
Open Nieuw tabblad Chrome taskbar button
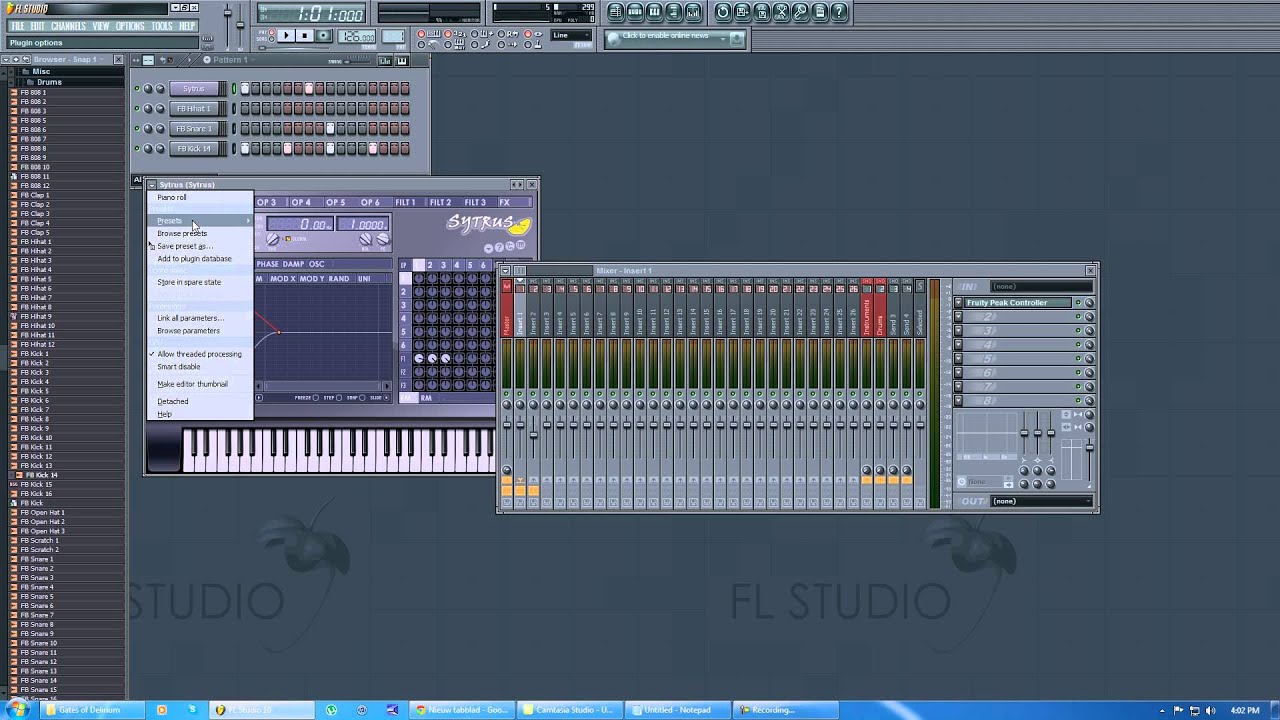[x=462, y=710]
